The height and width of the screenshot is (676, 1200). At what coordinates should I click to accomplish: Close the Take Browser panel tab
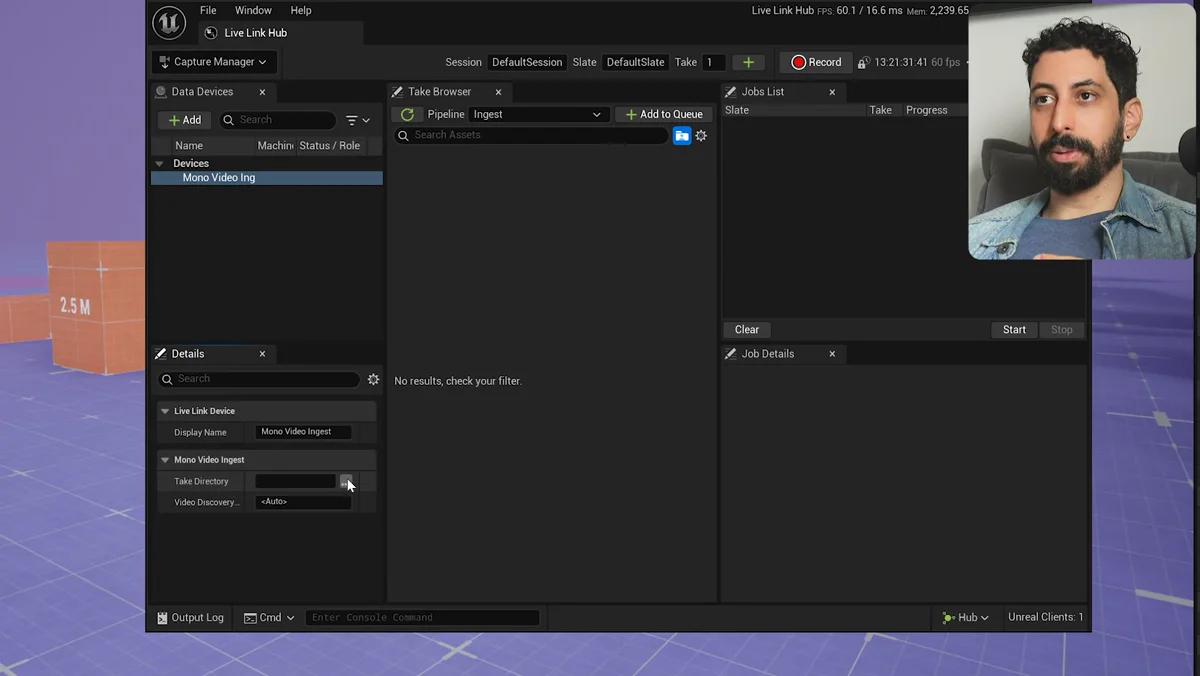(x=498, y=92)
